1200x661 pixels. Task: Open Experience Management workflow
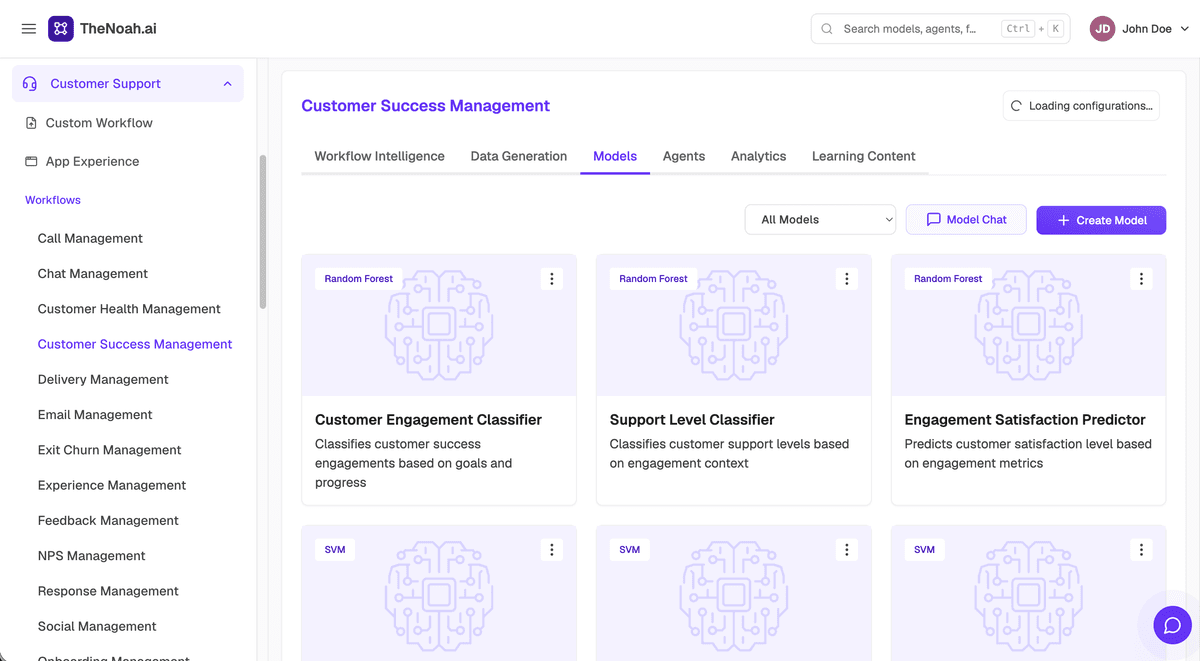coord(112,485)
